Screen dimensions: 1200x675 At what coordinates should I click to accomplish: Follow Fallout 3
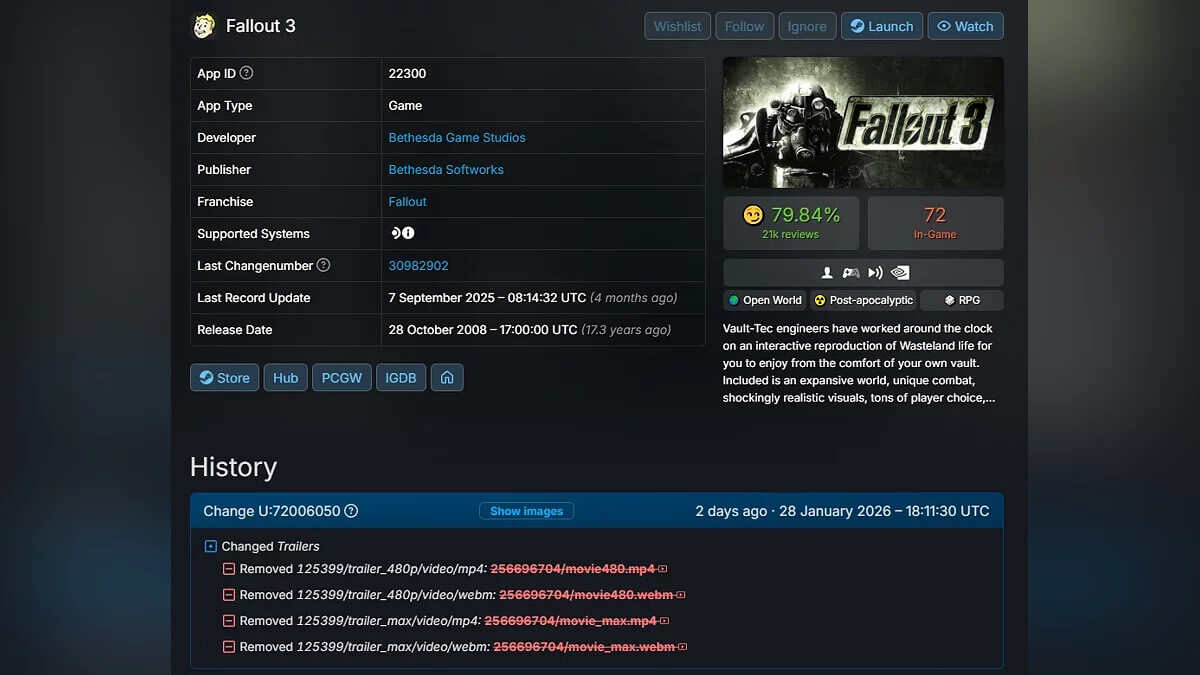click(744, 26)
